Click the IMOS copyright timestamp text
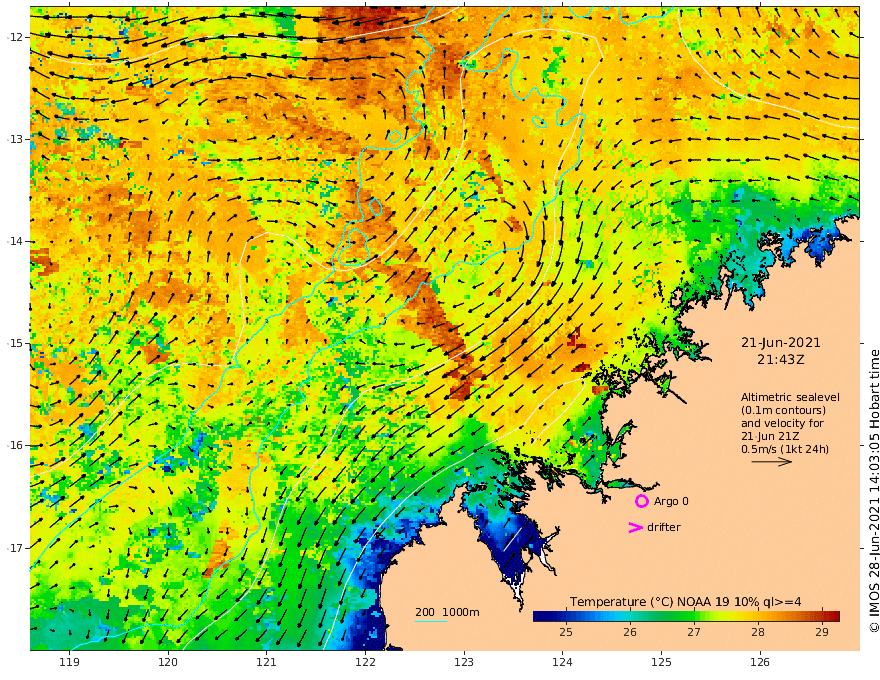The height and width of the screenshot is (680, 880). [874, 491]
